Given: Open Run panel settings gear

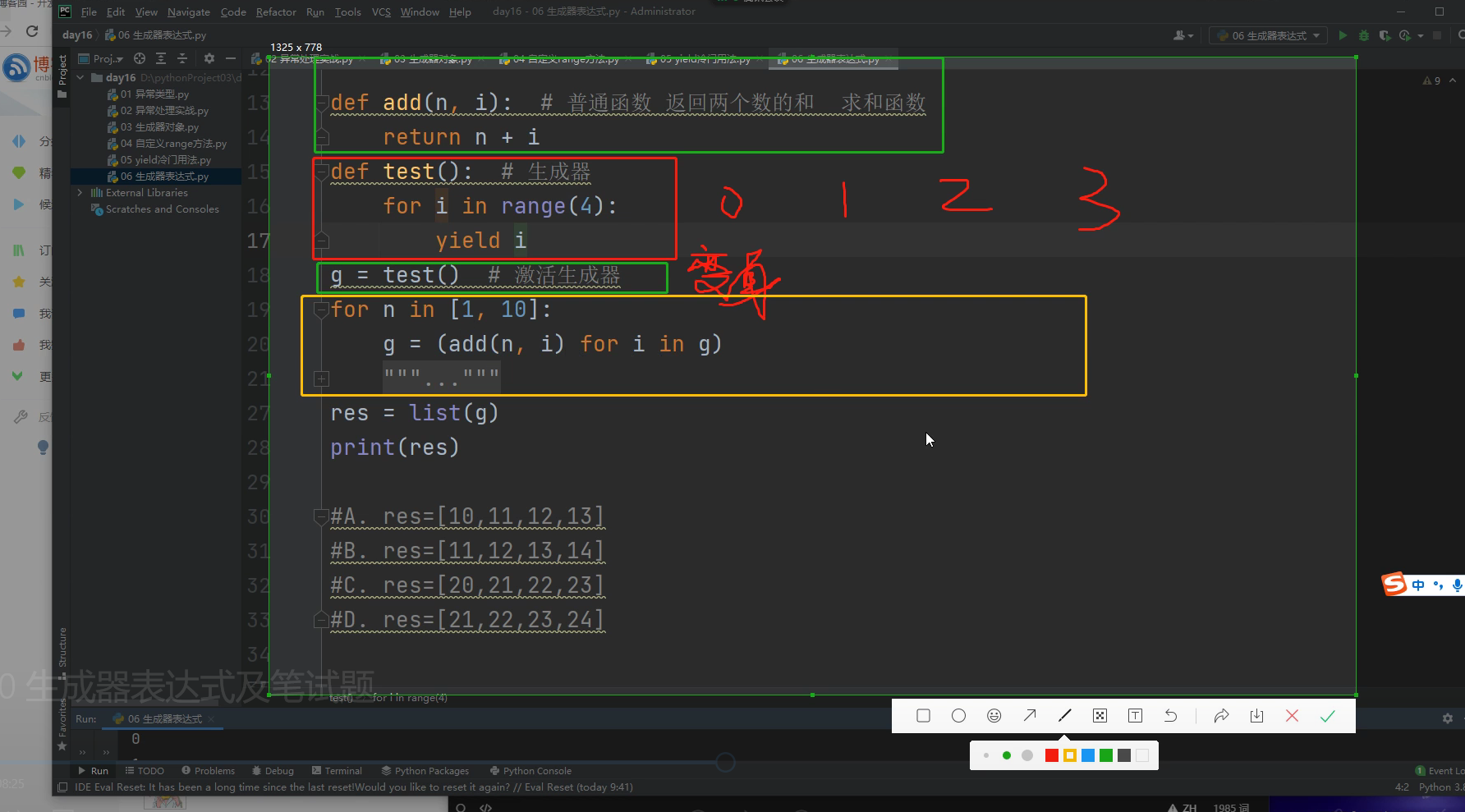Looking at the screenshot, I should tap(1447, 718).
